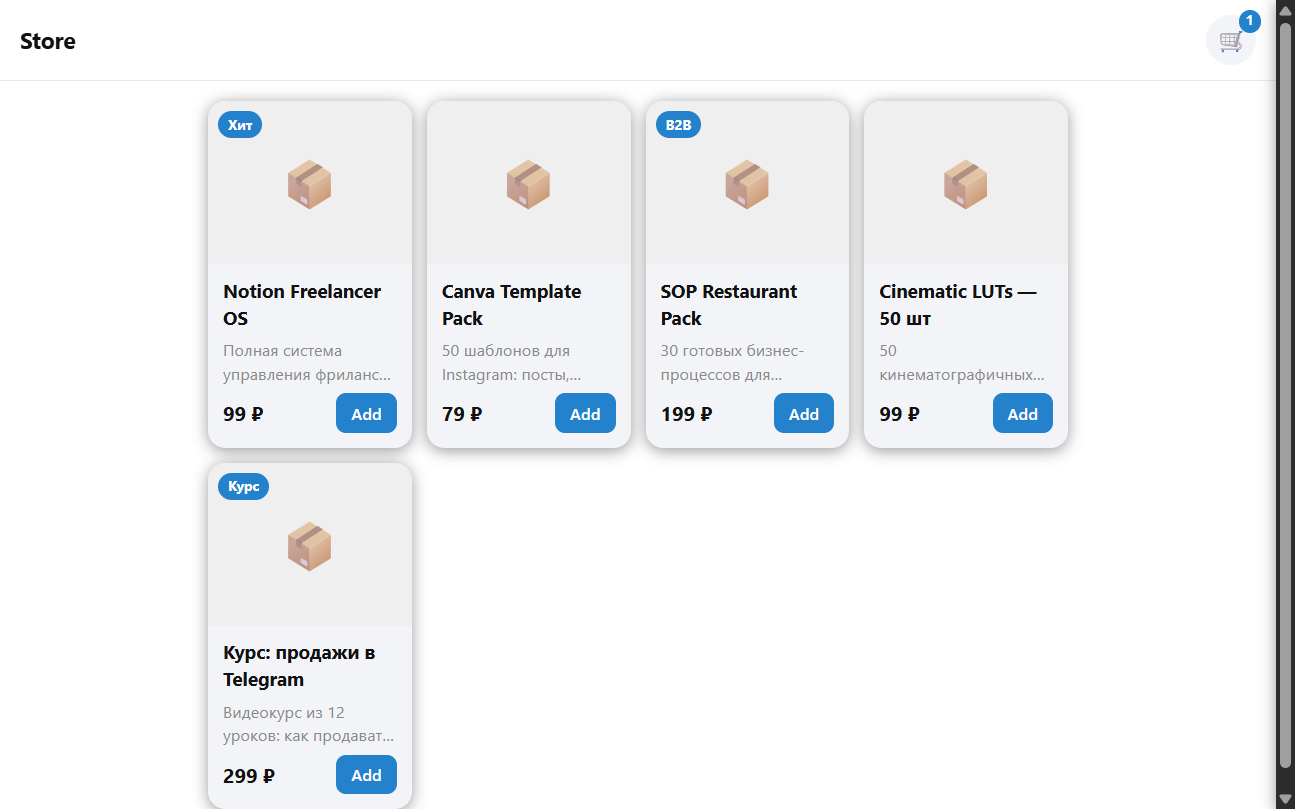Open the shopping cart icon
Image resolution: width=1295 pixels, height=809 pixels.
point(1230,41)
